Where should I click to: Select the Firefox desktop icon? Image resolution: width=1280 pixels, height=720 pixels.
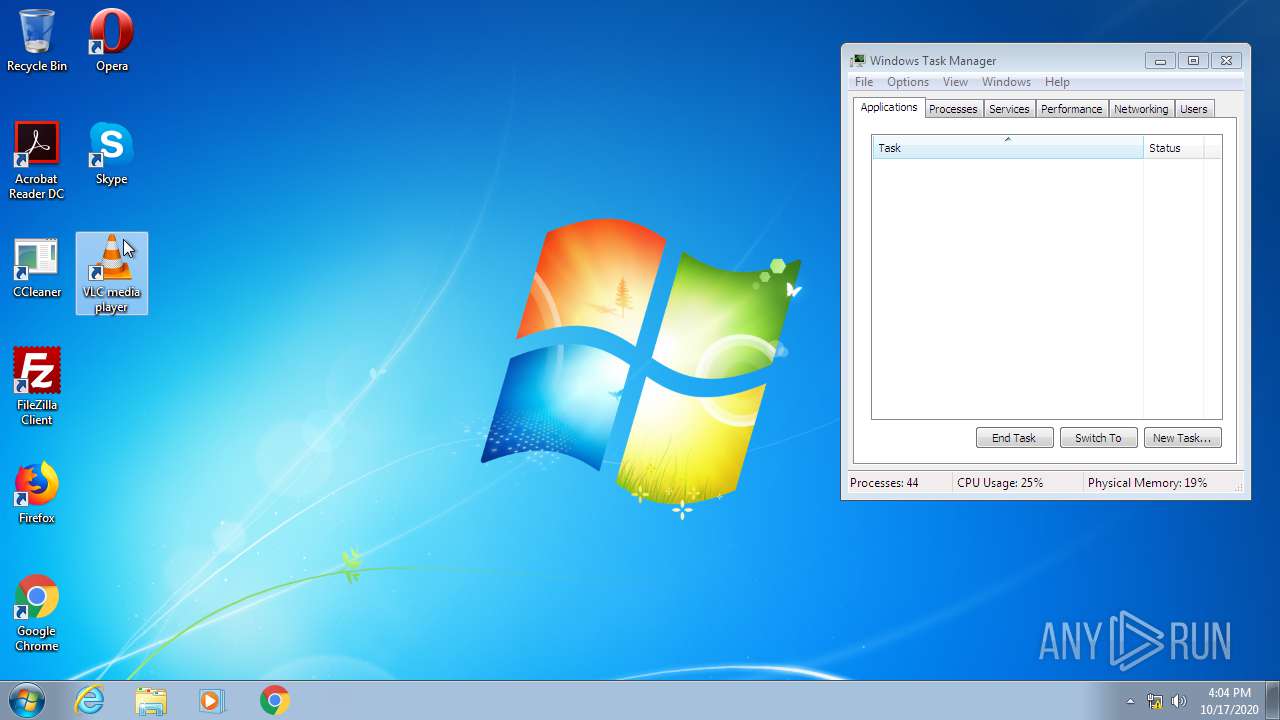[37, 494]
